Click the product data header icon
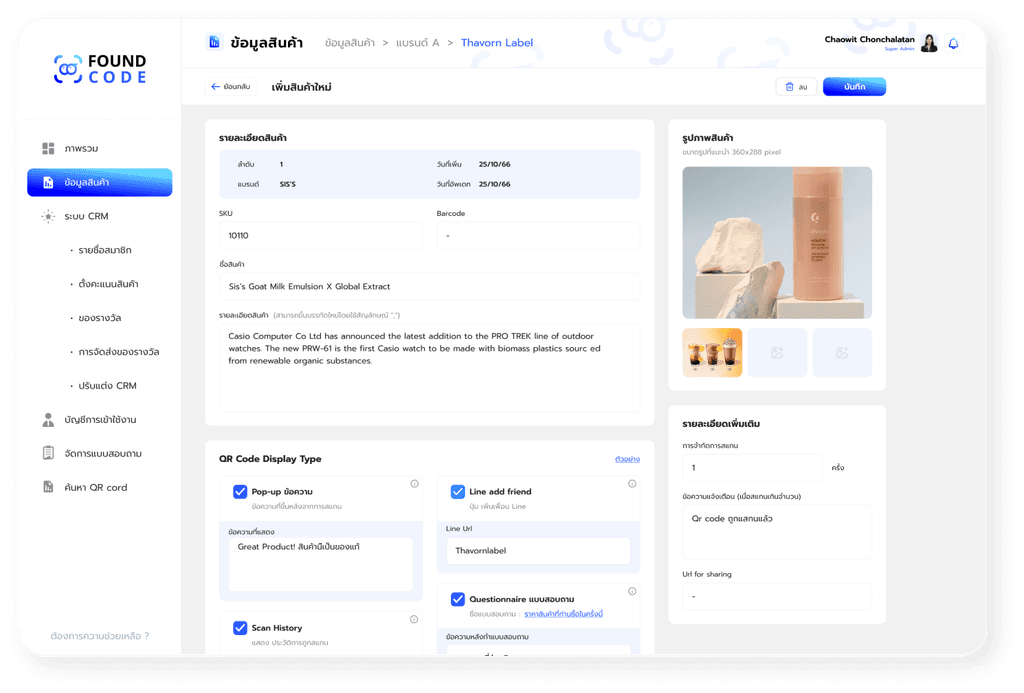 214,42
